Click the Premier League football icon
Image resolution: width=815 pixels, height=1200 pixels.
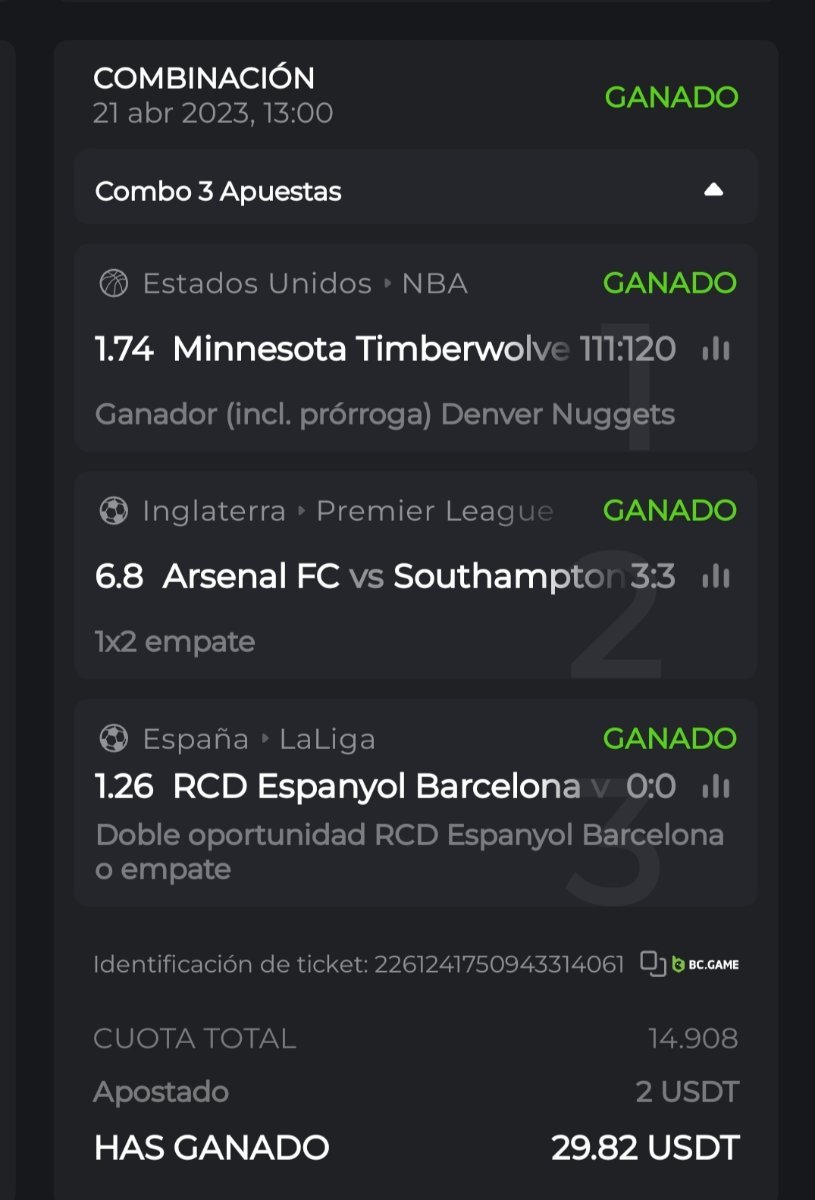[113, 512]
